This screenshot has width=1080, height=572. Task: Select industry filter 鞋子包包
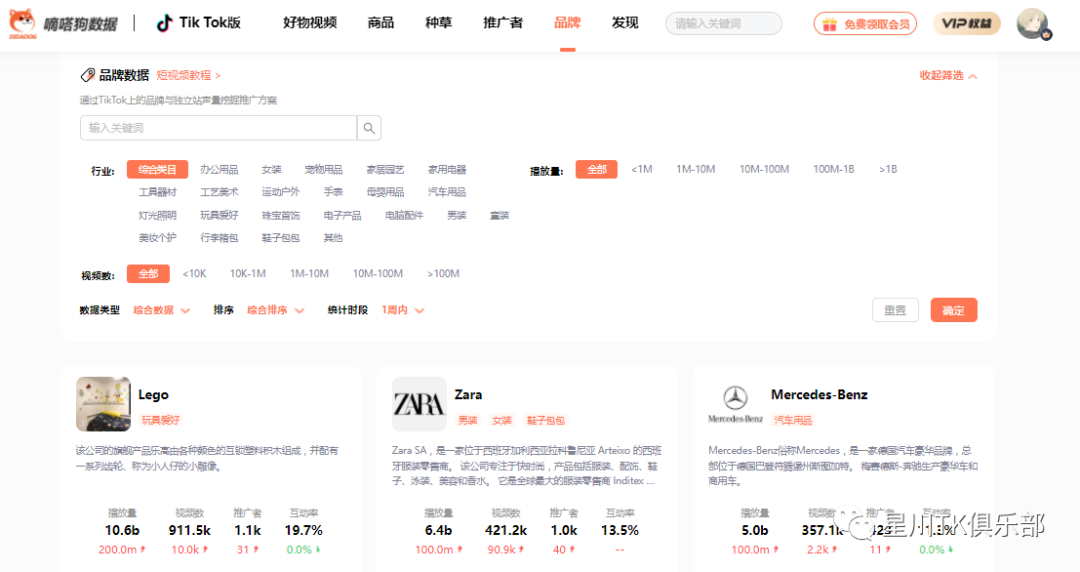click(x=280, y=238)
